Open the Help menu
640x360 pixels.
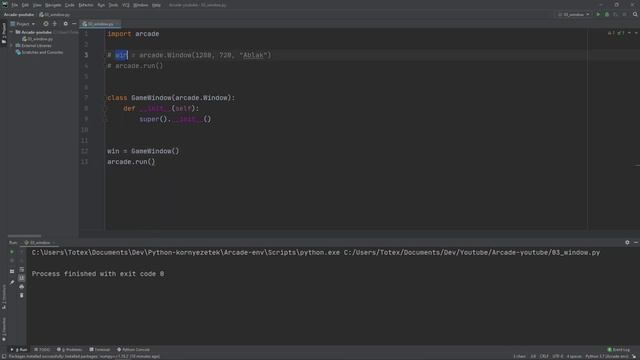tap(156, 5)
